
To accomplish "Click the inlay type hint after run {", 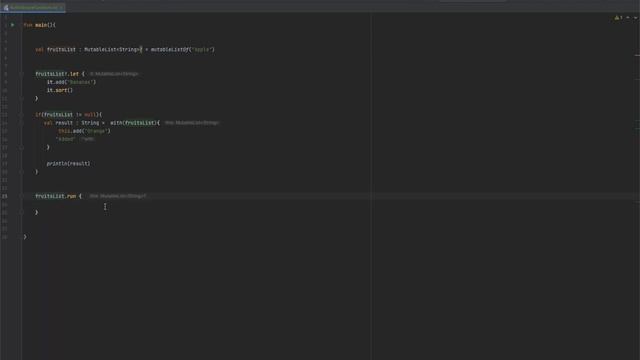I will 118,196.
